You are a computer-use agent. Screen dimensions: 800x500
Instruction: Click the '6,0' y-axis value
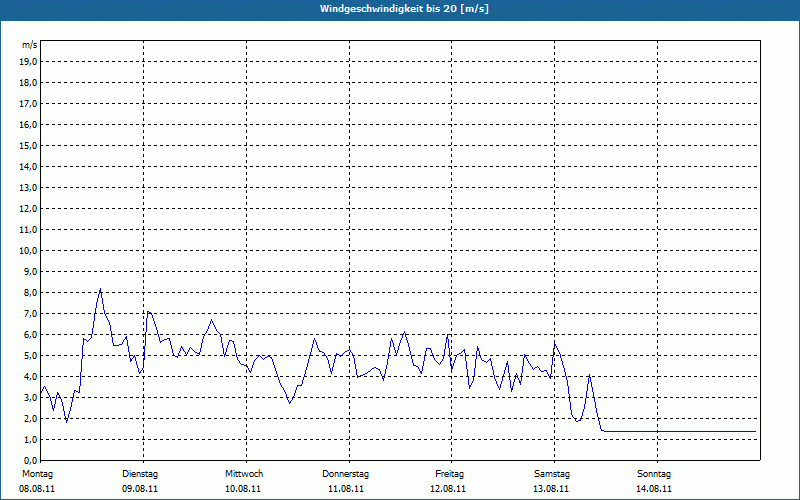pos(32,334)
